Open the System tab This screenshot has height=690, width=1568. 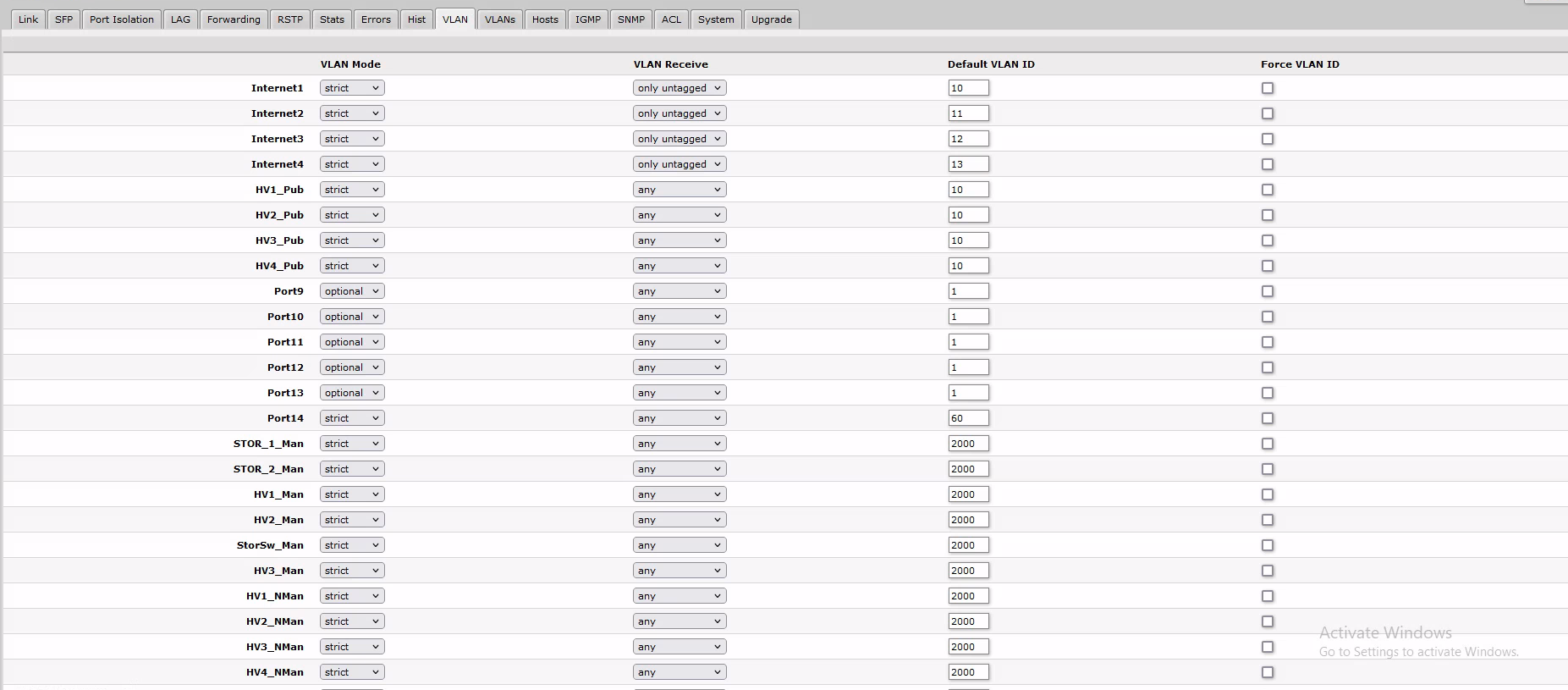[716, 19]
